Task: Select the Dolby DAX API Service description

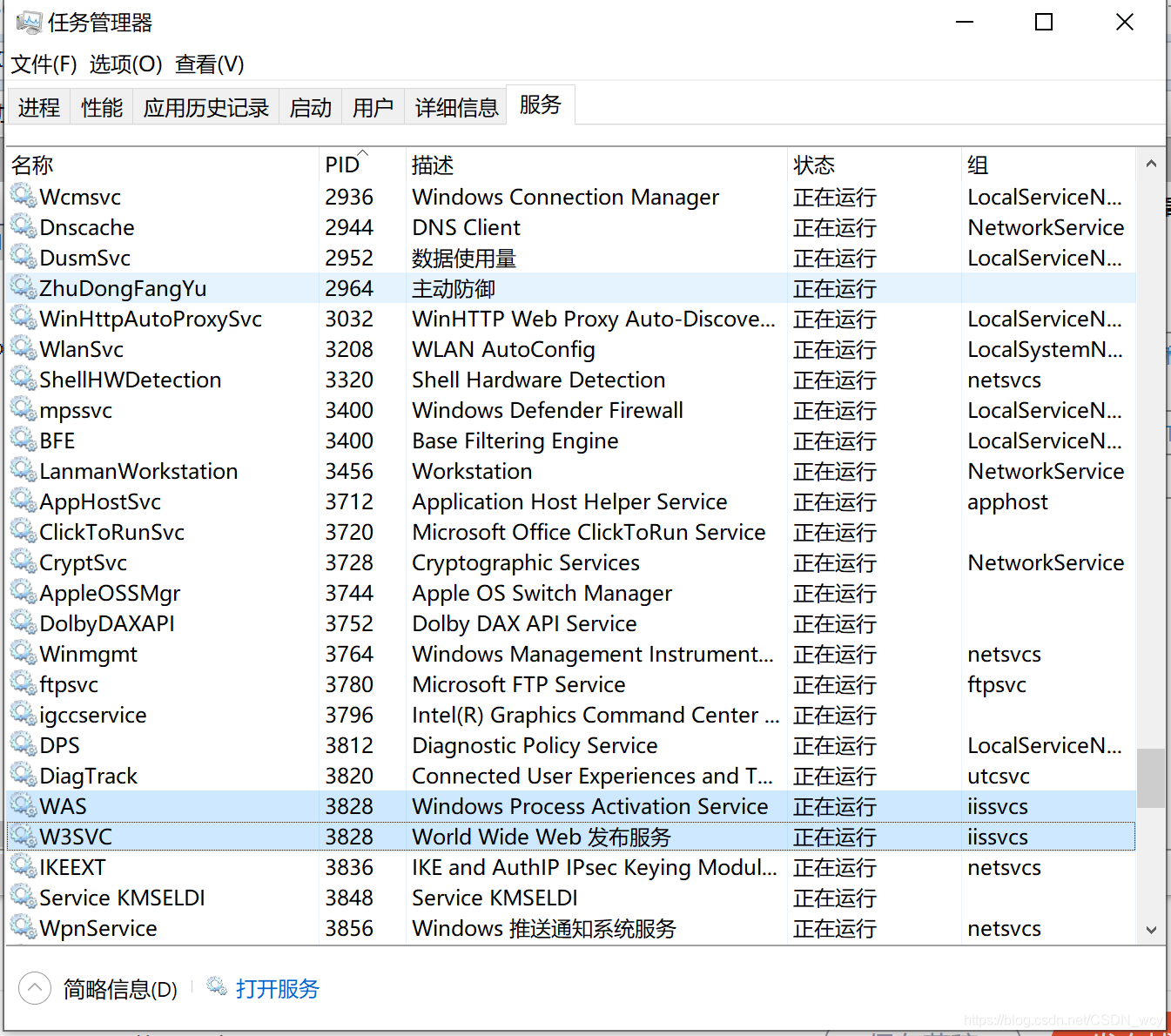Action: click(524, 623)
